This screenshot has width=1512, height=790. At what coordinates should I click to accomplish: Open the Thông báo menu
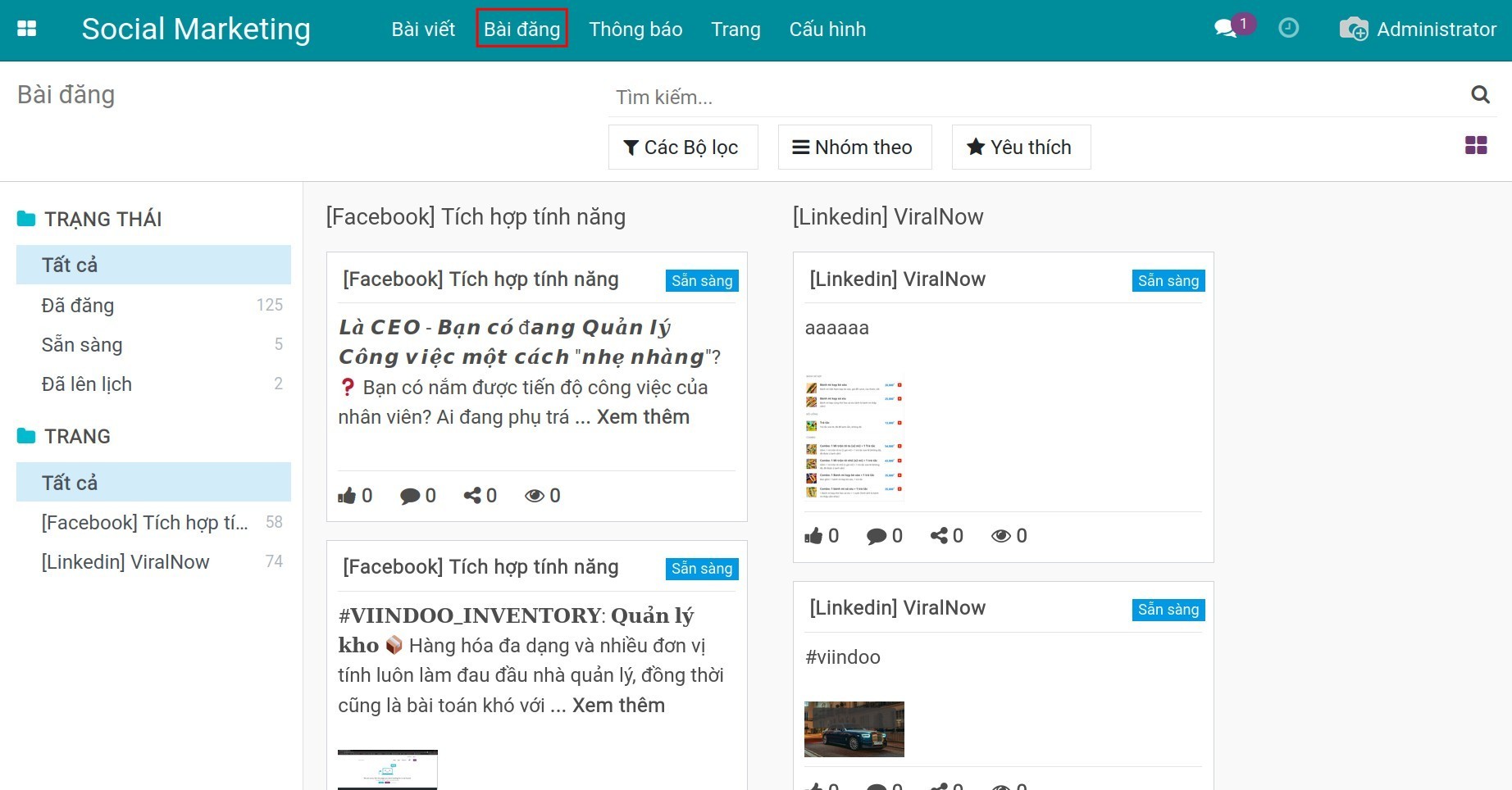click(635, 30)
